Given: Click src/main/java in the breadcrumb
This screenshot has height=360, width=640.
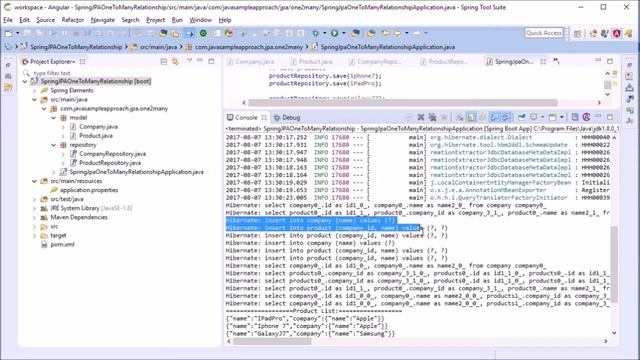Looking at the screenshot, I should [x=158, y=47].
